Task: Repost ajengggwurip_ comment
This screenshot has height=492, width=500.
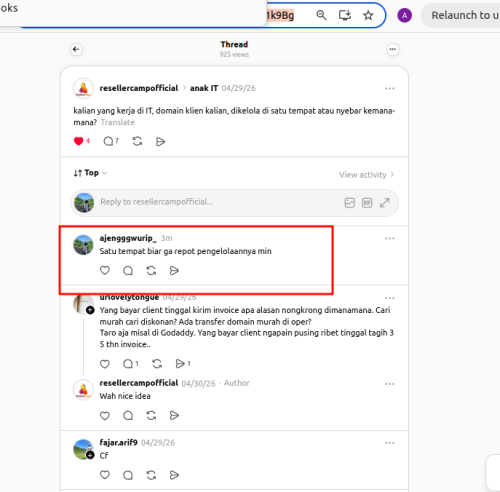Action: pyautogui.click(x=151, y=270)
